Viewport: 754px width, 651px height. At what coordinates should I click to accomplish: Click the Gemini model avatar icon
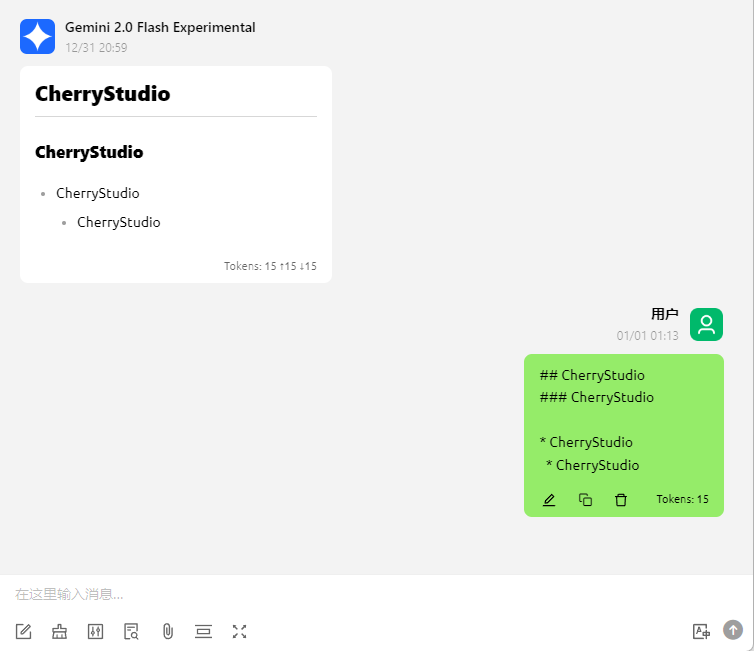coord(37,37)
